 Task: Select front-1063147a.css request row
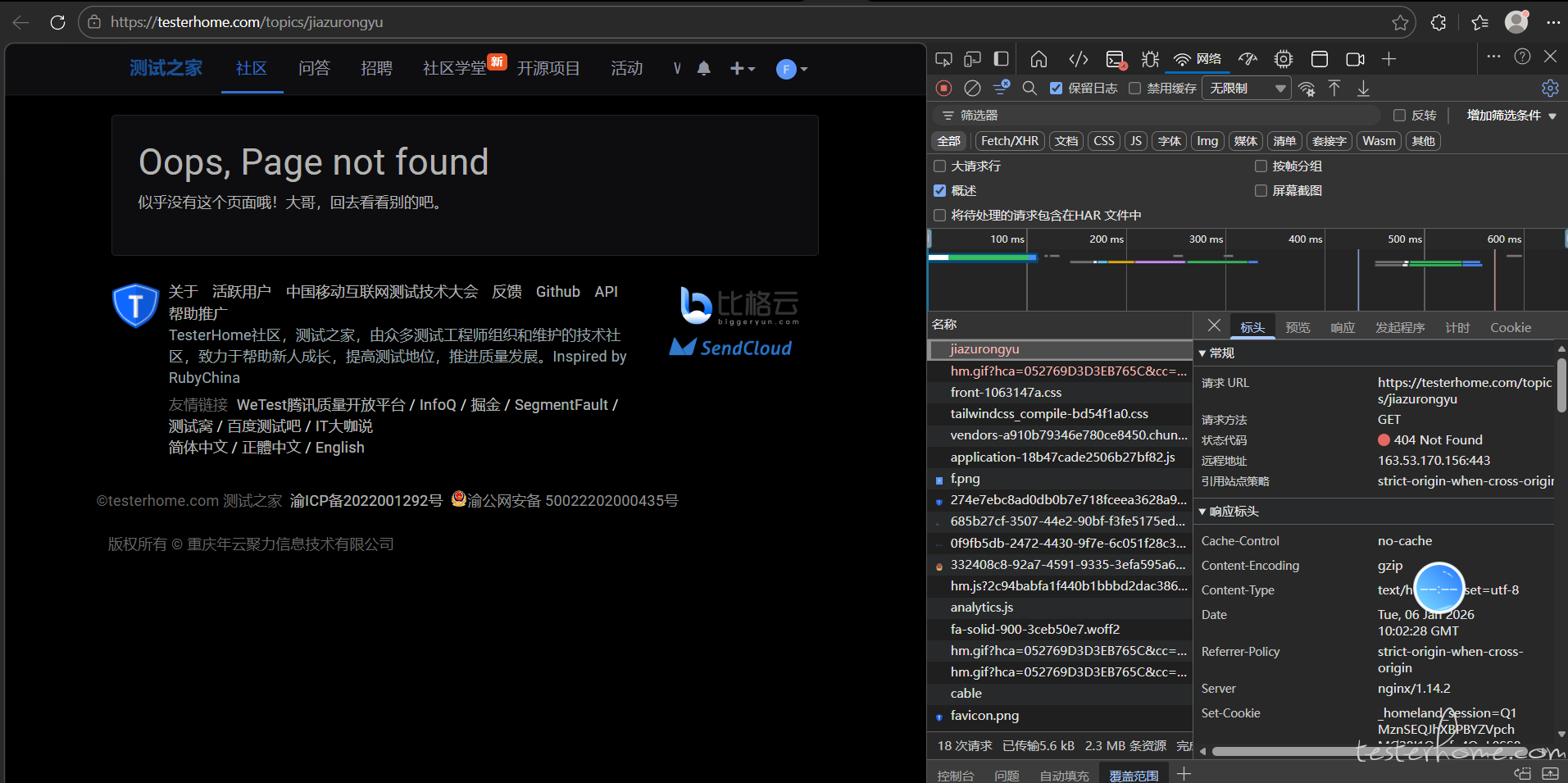click(1006, 393)
